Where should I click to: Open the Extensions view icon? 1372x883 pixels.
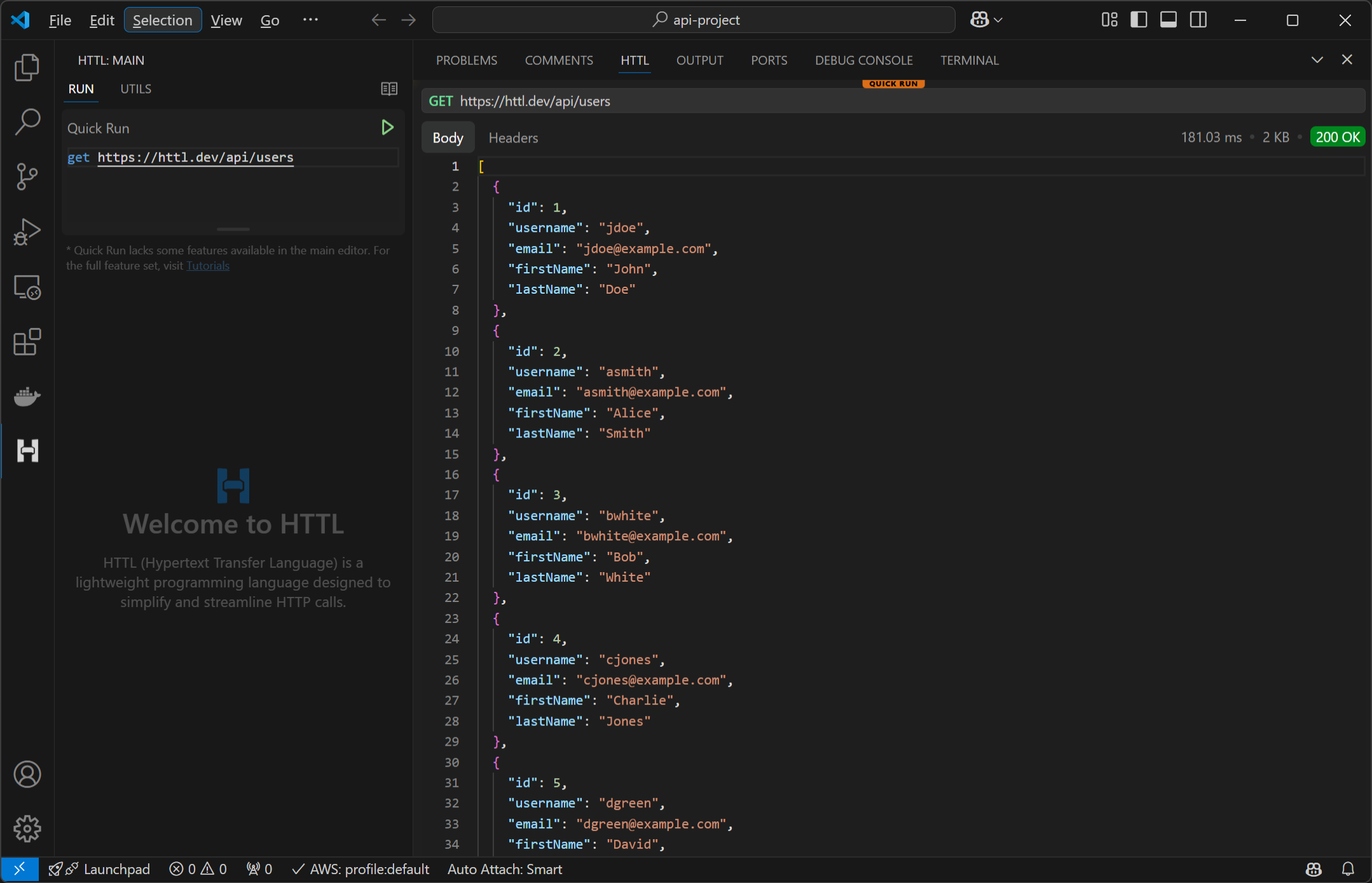pos(27,342)
